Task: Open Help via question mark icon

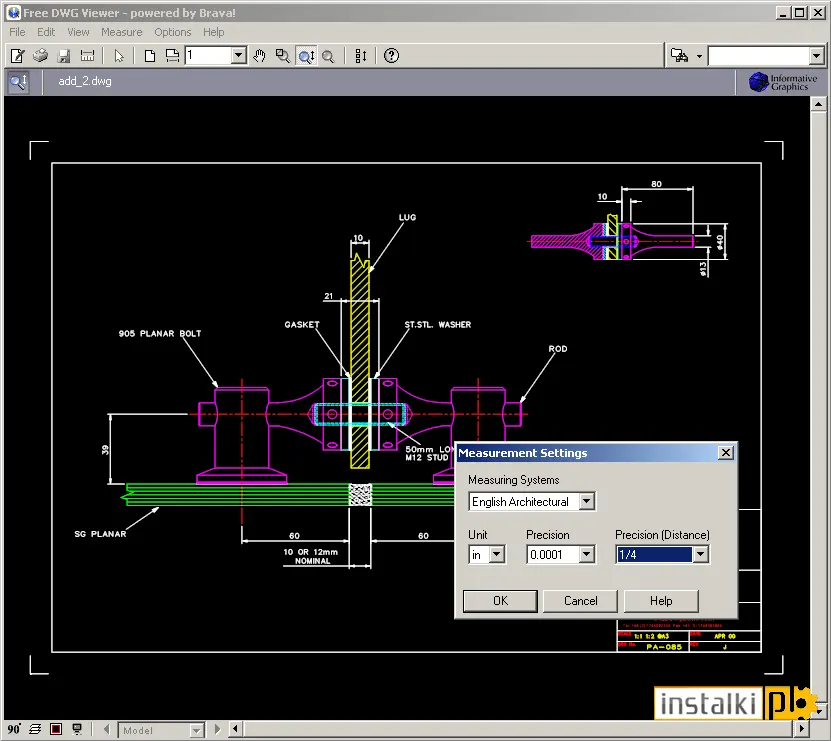Action: pyautogui.click(x=391, y=56)
